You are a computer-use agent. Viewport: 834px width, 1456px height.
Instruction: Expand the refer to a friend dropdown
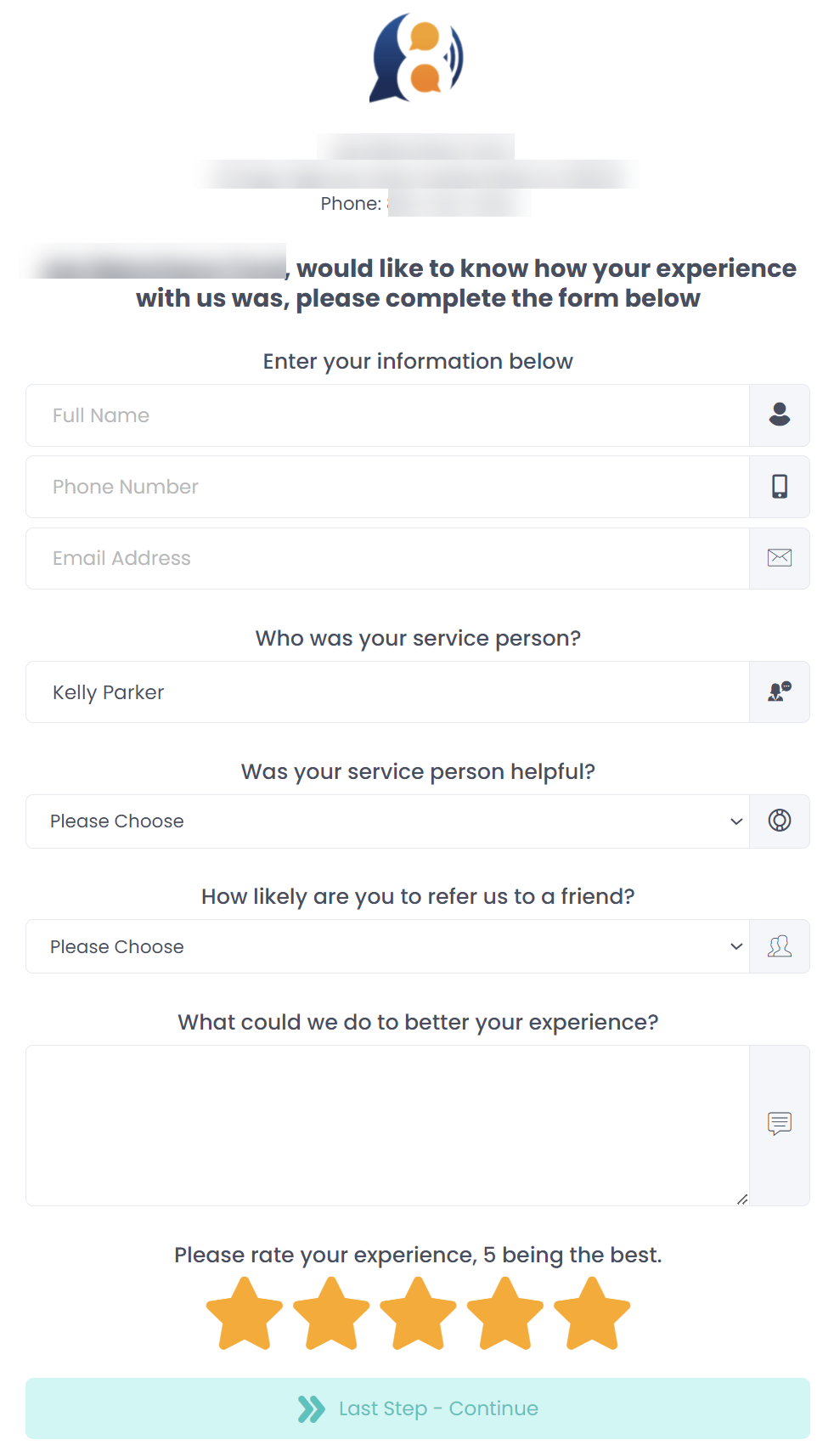pos(387,946)
